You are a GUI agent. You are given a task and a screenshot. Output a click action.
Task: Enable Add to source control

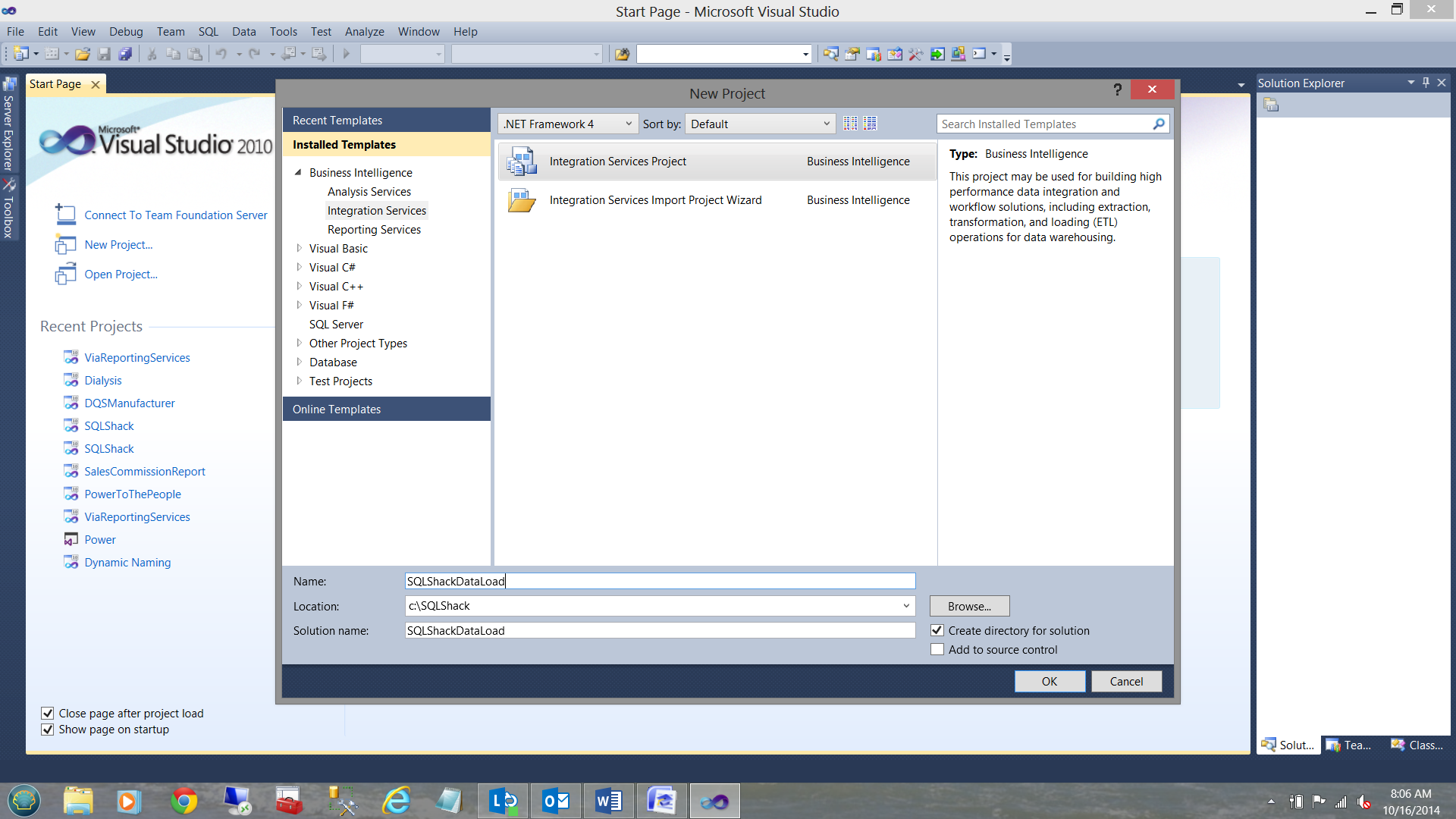(x=937, y=650)
